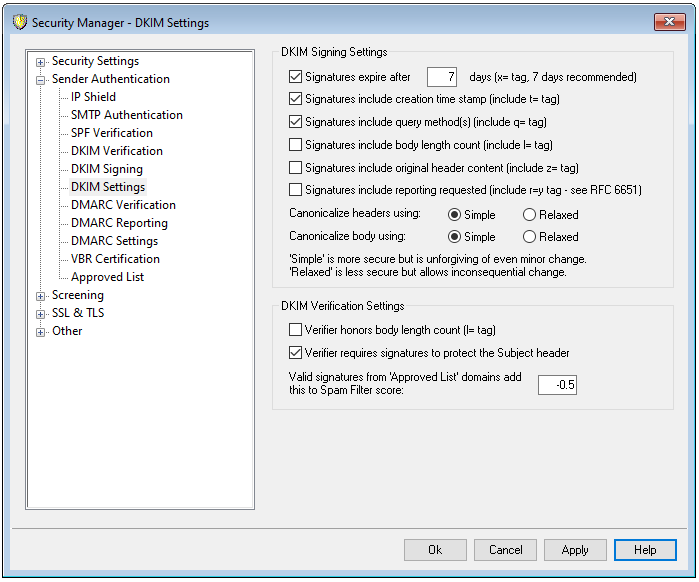The image size is (699, 582).
Task: Open the Approved List item
Action: [x=107, y=277]
